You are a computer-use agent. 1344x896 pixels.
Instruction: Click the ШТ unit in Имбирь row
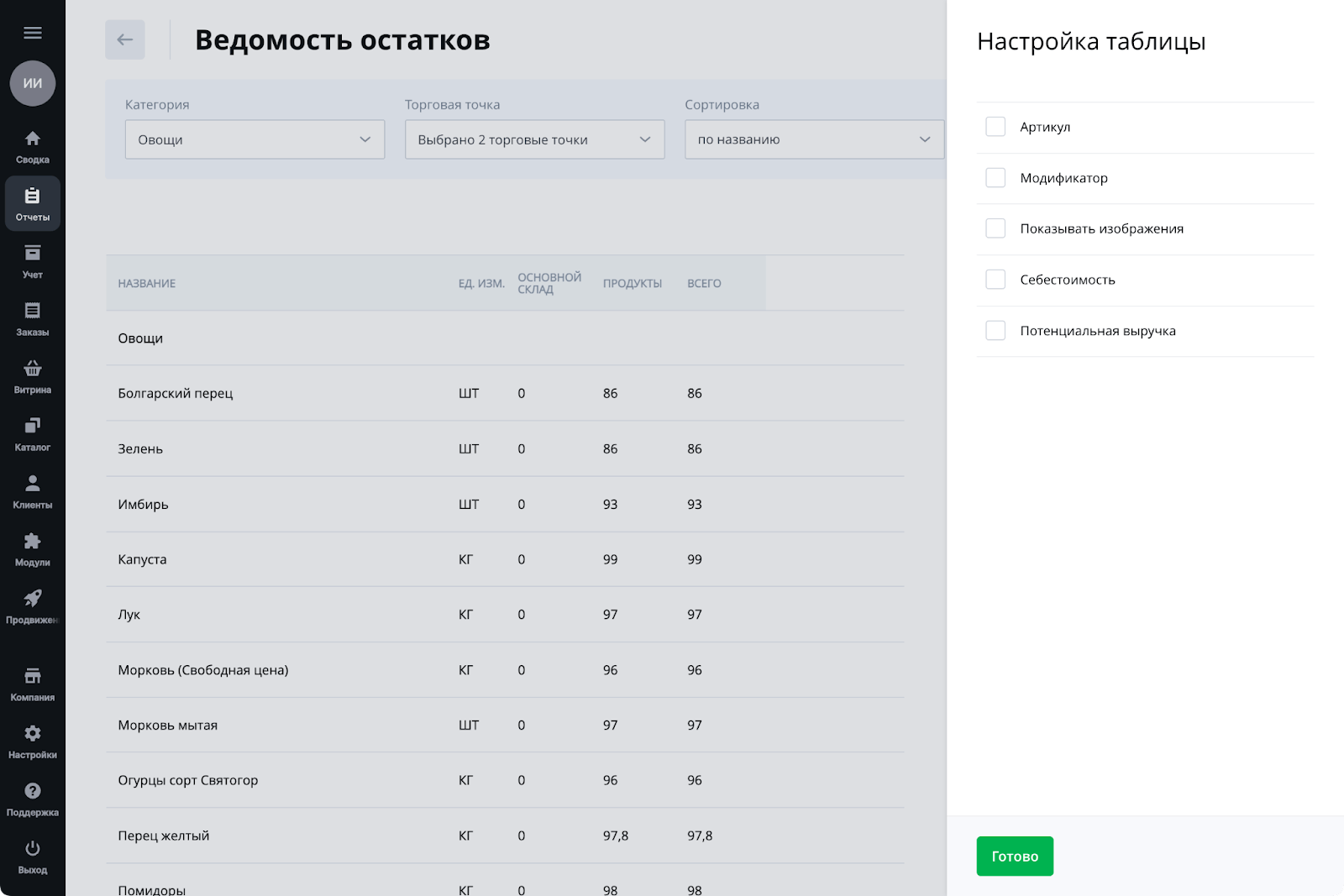[469, 504]
